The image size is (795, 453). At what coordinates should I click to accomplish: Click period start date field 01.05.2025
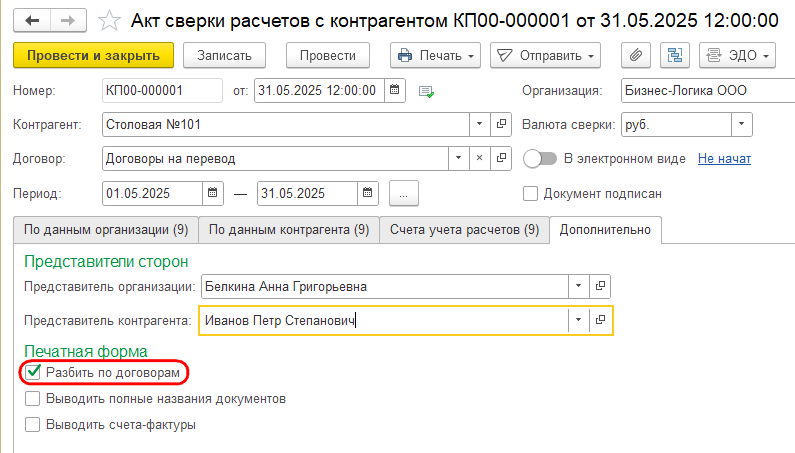click(x=152, y=193)
